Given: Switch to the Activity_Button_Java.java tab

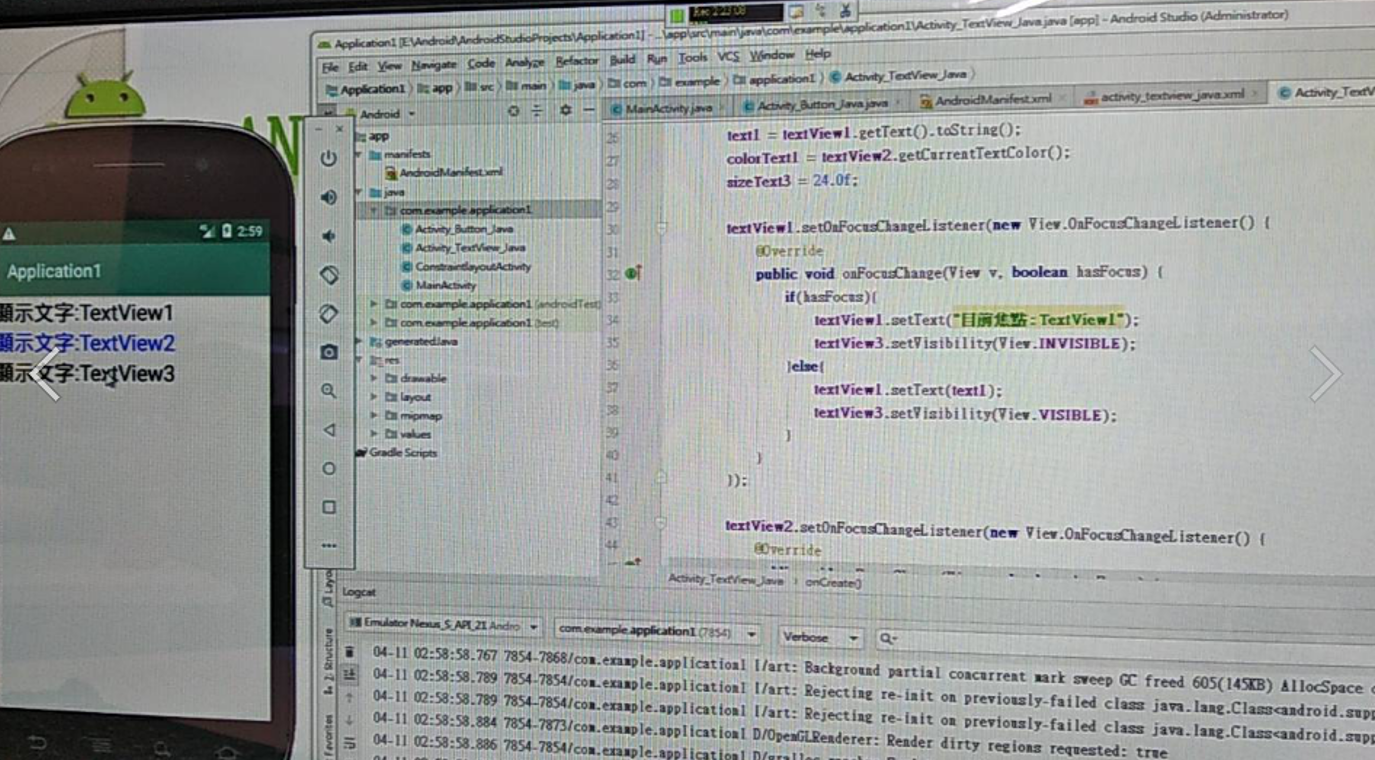Looking at the screenshot, I should point(820,104).
